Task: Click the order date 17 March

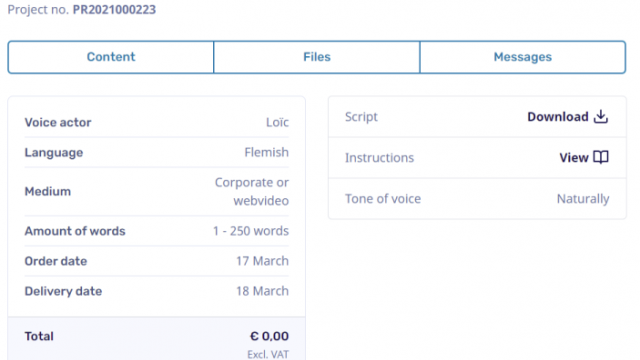Action: click(x=262, y=261)
